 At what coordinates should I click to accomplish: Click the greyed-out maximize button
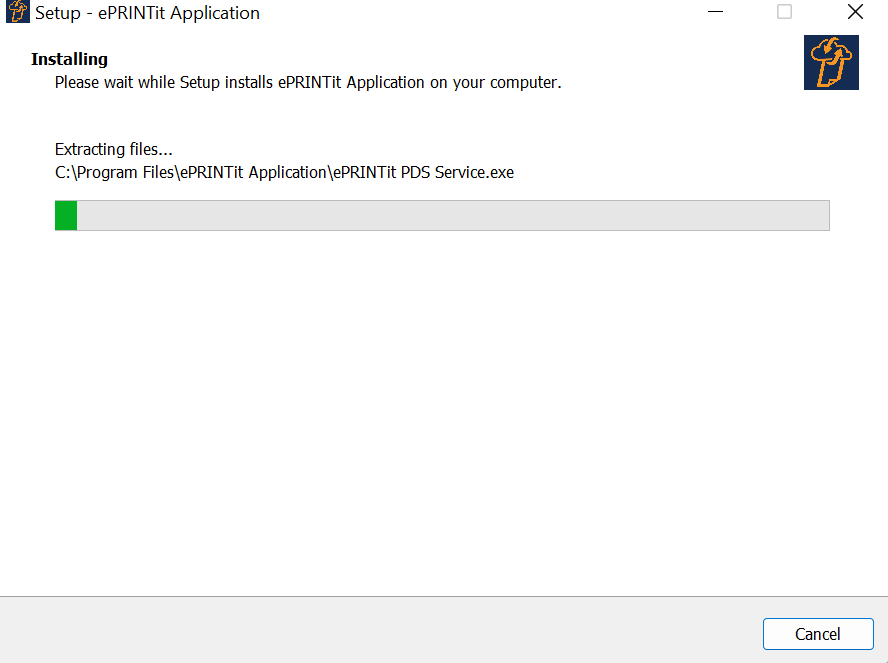(785, 13)
